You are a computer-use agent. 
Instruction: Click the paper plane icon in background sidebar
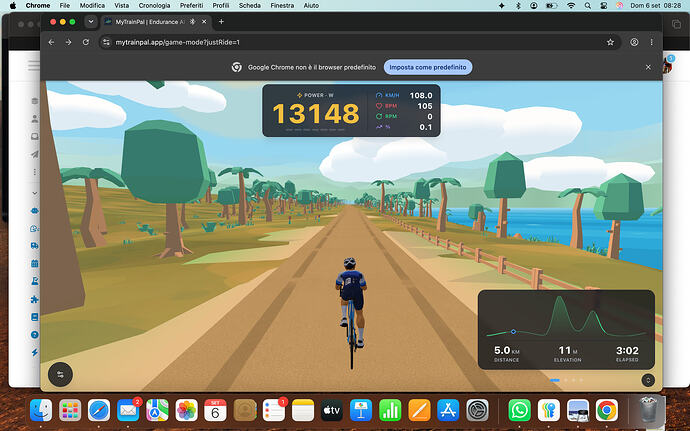[x=35, y=154]
